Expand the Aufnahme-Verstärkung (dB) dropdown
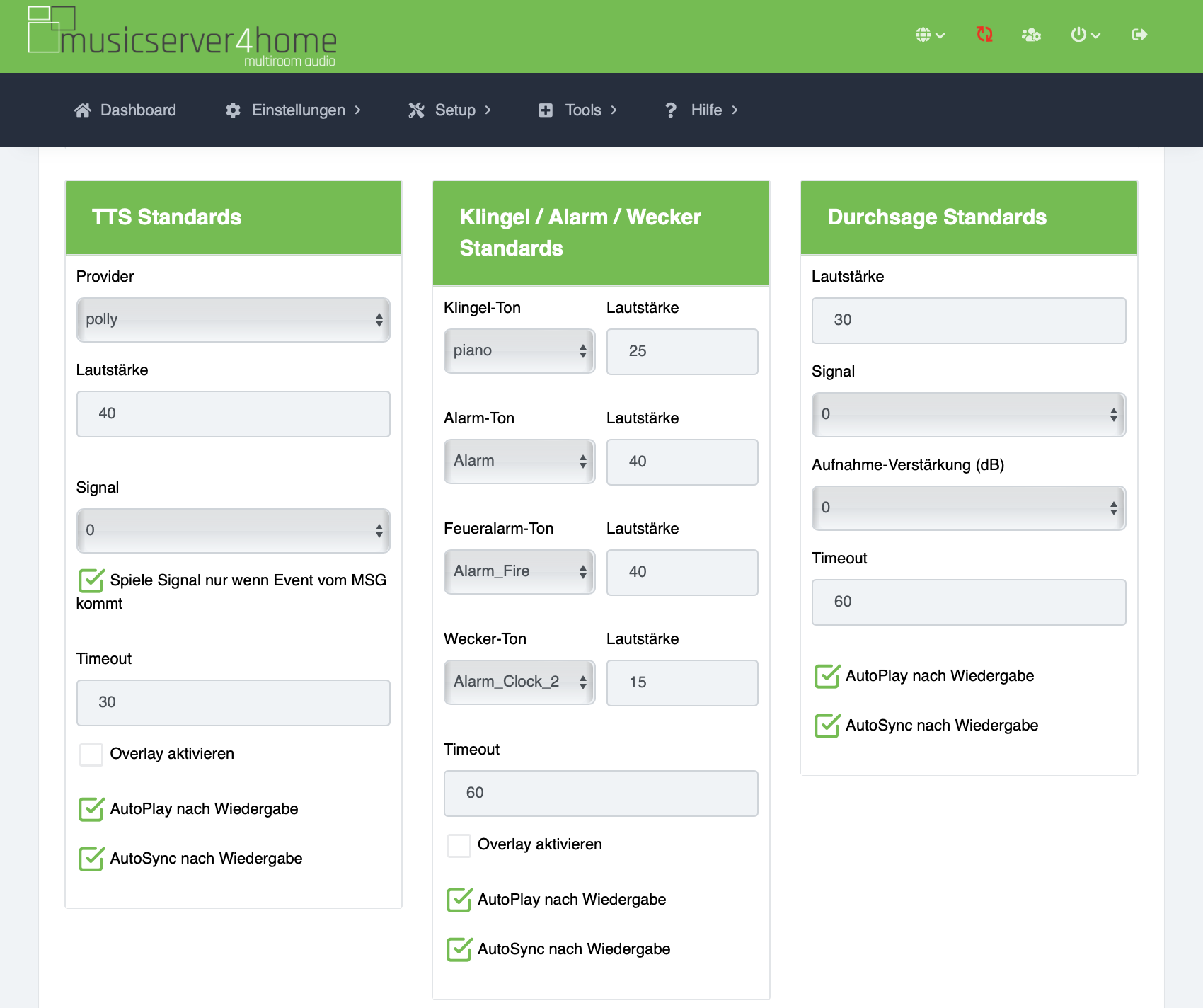The height and width of the screenshot is (1008, 1203). click(968, 508)
